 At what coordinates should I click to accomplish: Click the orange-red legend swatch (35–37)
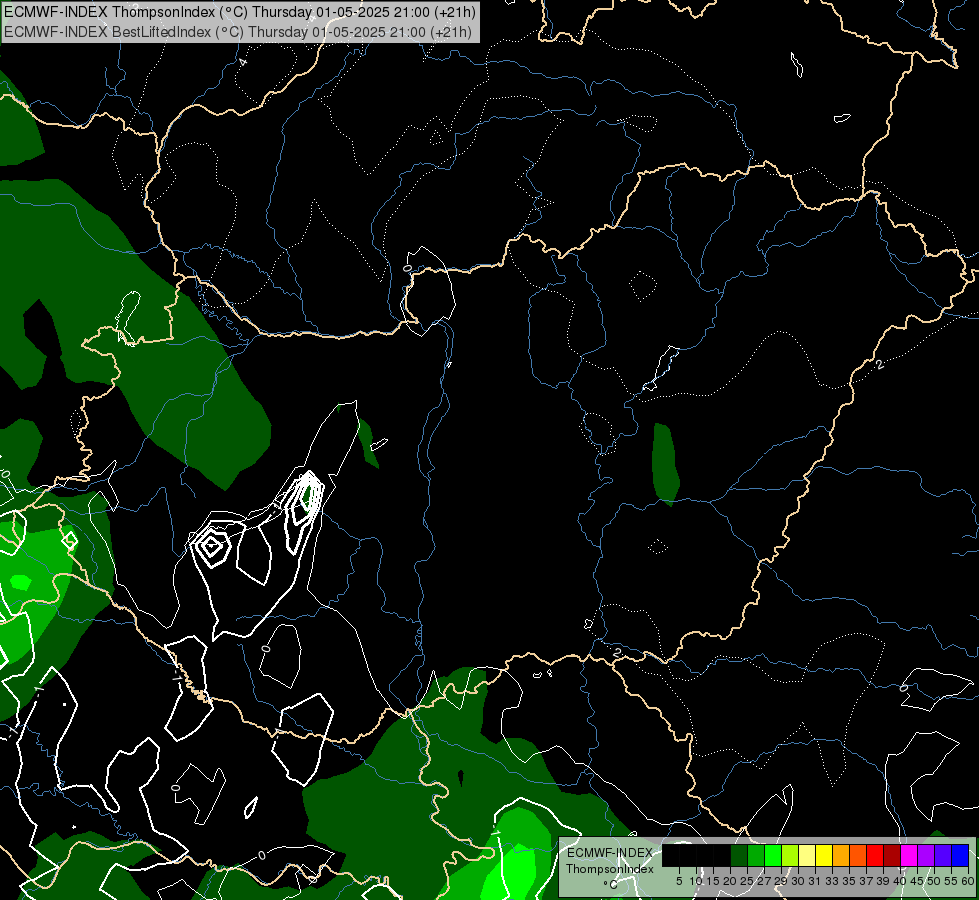click(x=858, y=855)
